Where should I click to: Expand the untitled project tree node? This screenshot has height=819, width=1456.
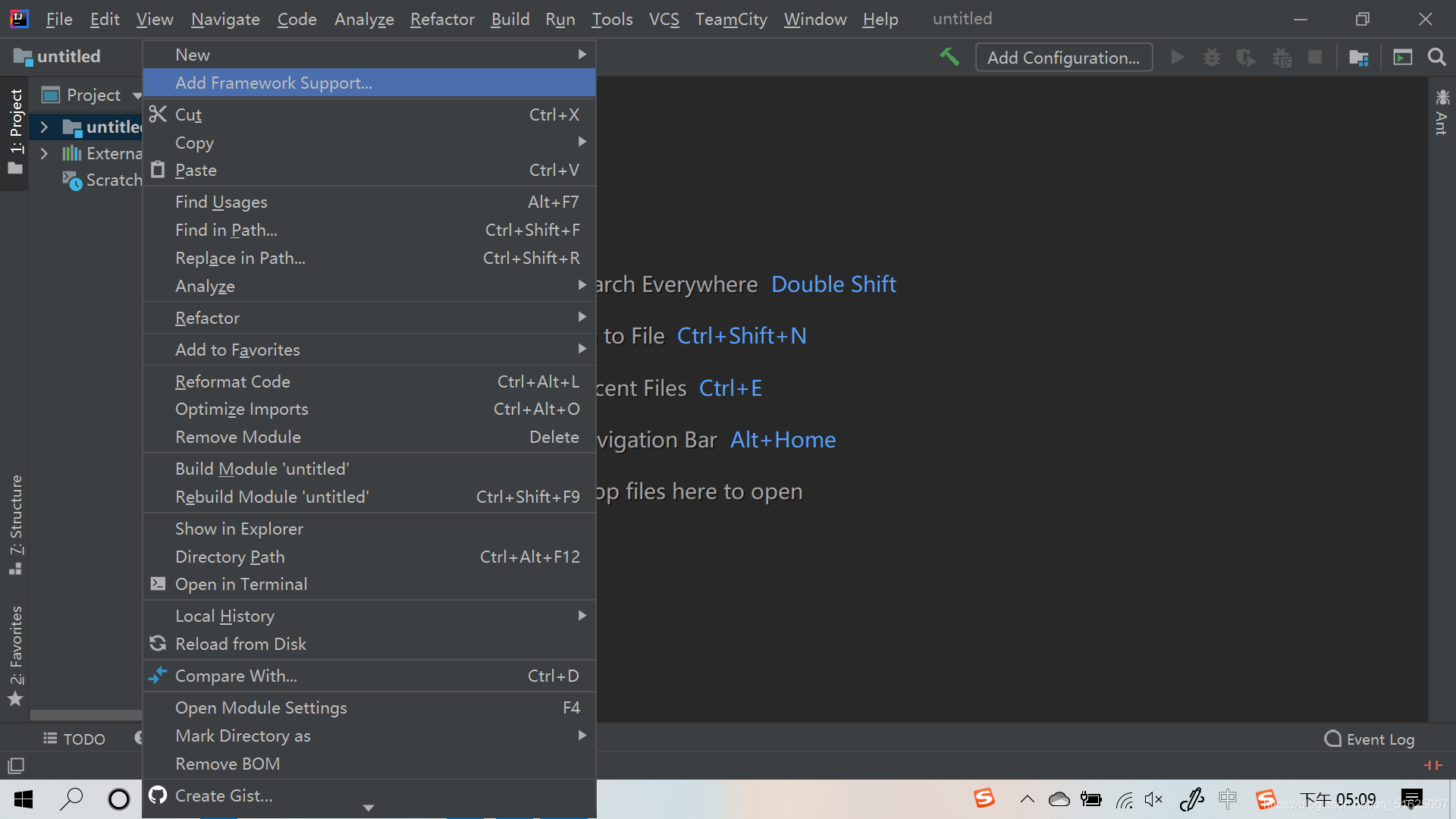[x=44, y=127]
